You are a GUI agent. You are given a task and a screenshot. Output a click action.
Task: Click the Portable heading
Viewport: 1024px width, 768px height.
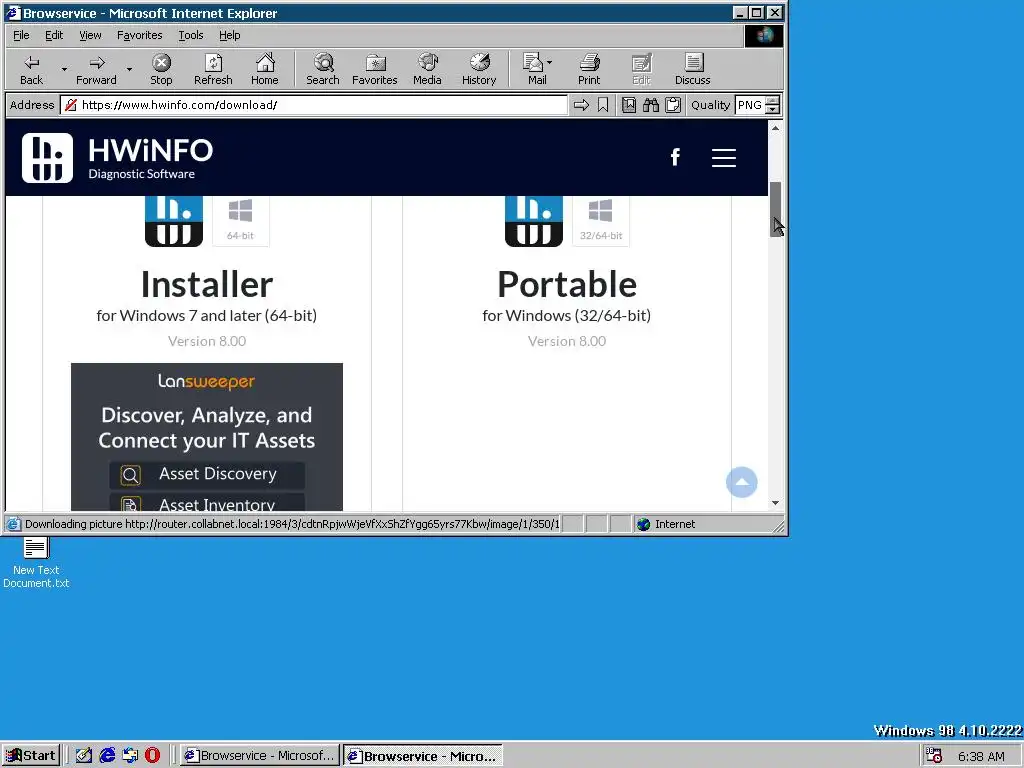[567, 284]
